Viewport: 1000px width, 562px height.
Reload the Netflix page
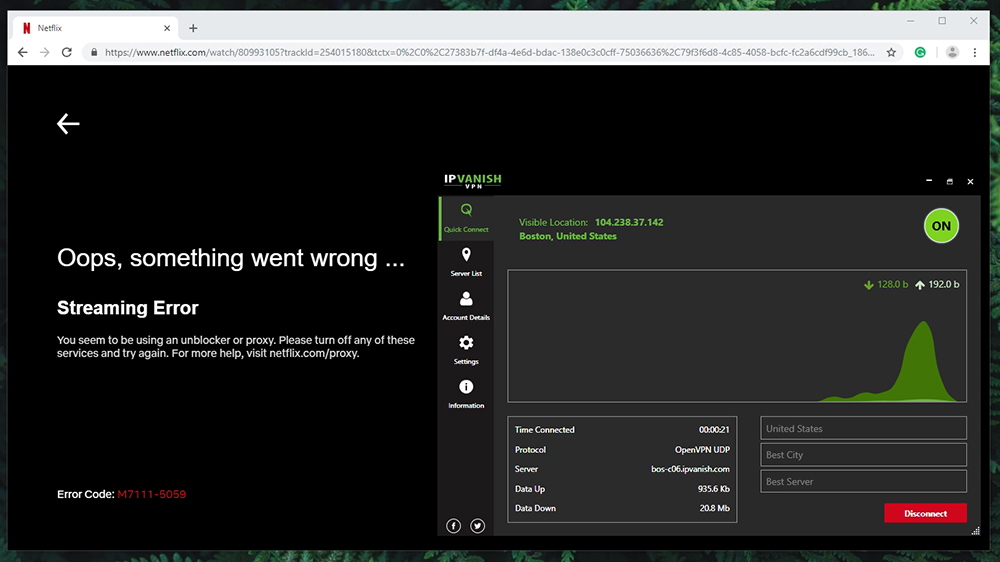point(66,52)
